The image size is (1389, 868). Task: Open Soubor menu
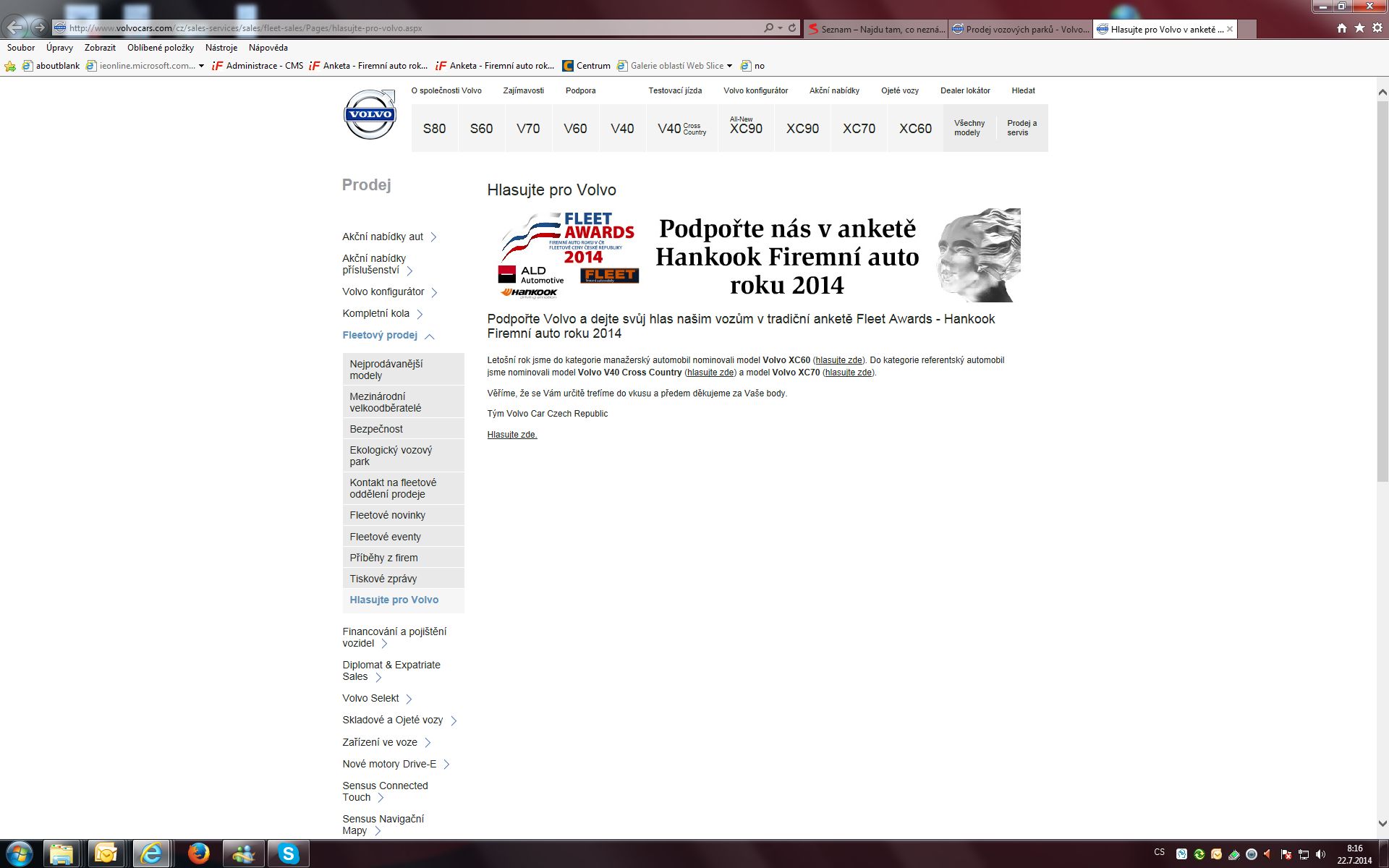pyautogui.click(x=21, y=48)
